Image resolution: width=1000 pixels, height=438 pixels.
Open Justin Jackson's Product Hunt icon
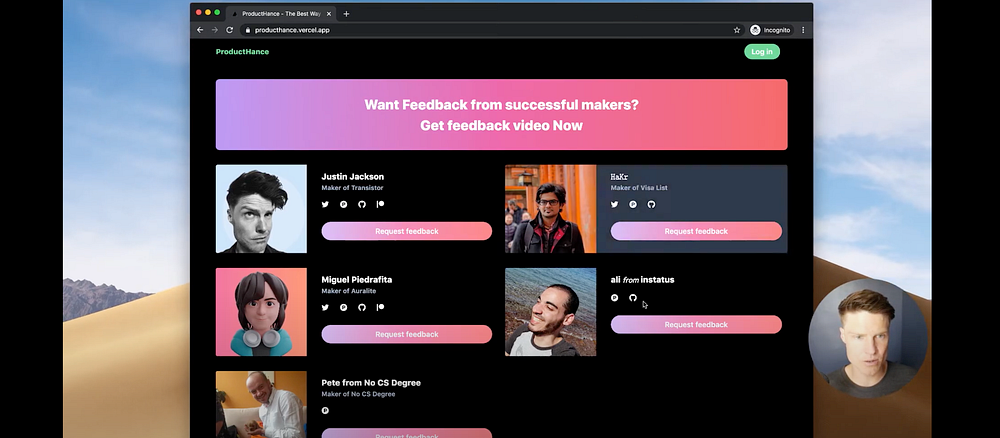[343, 205]
